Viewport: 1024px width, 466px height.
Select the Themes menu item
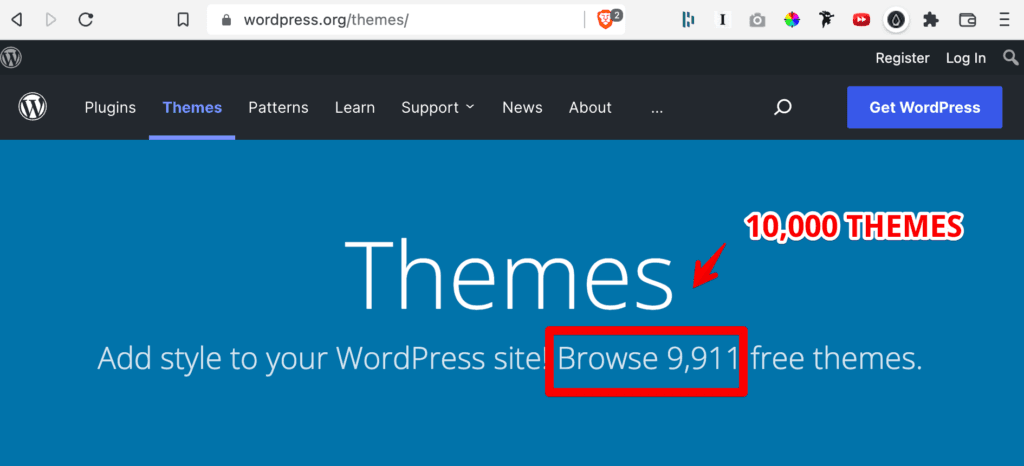[192, 108]
